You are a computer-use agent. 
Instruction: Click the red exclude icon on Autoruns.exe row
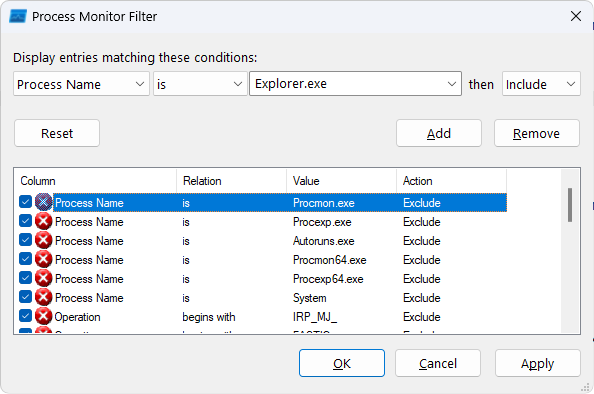tap(44, 240)
